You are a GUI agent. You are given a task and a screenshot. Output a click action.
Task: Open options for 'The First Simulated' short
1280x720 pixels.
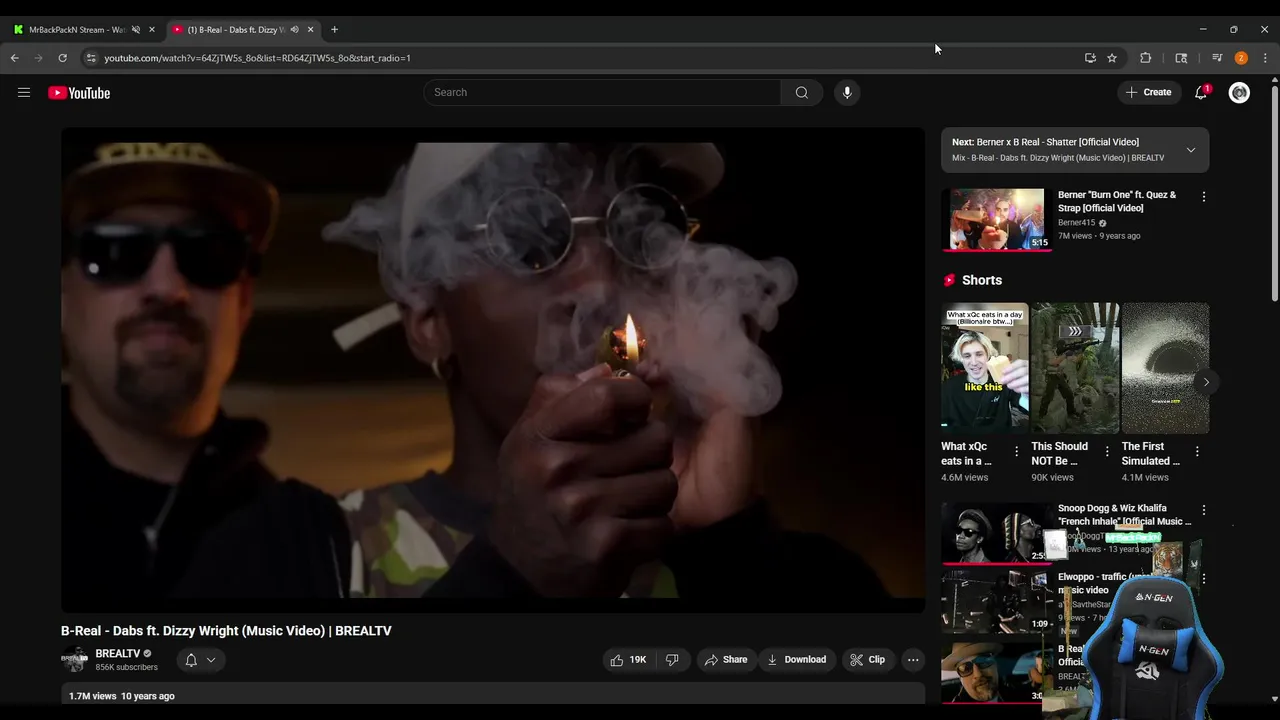coord(1197,452)
